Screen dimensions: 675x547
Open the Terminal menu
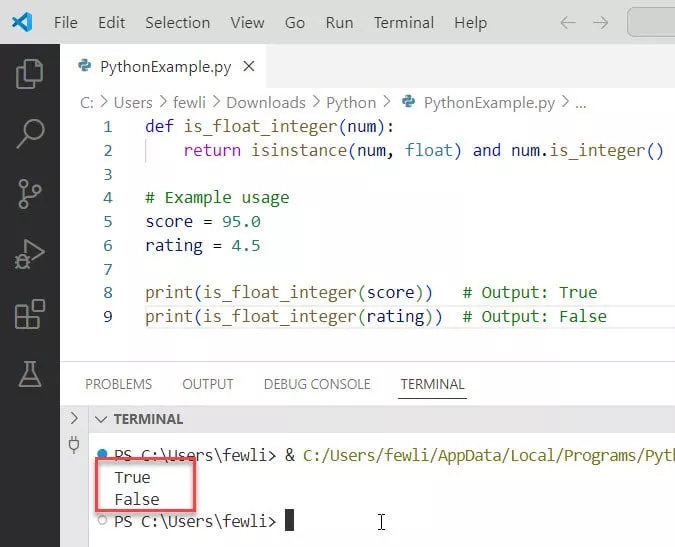tap(403, 22)
